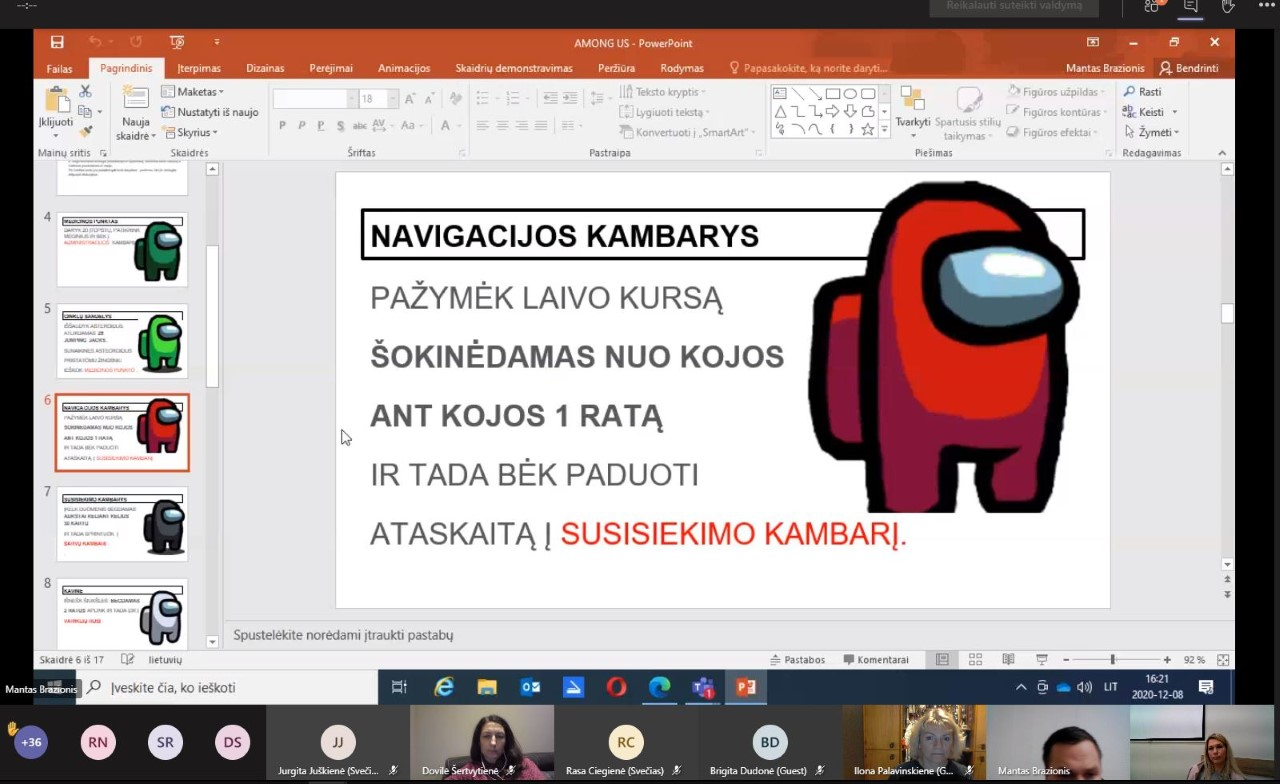This screenshot has height=784, width=1280.
Task: Click the Task View icon on taskbar
Action: click(399, 687)
